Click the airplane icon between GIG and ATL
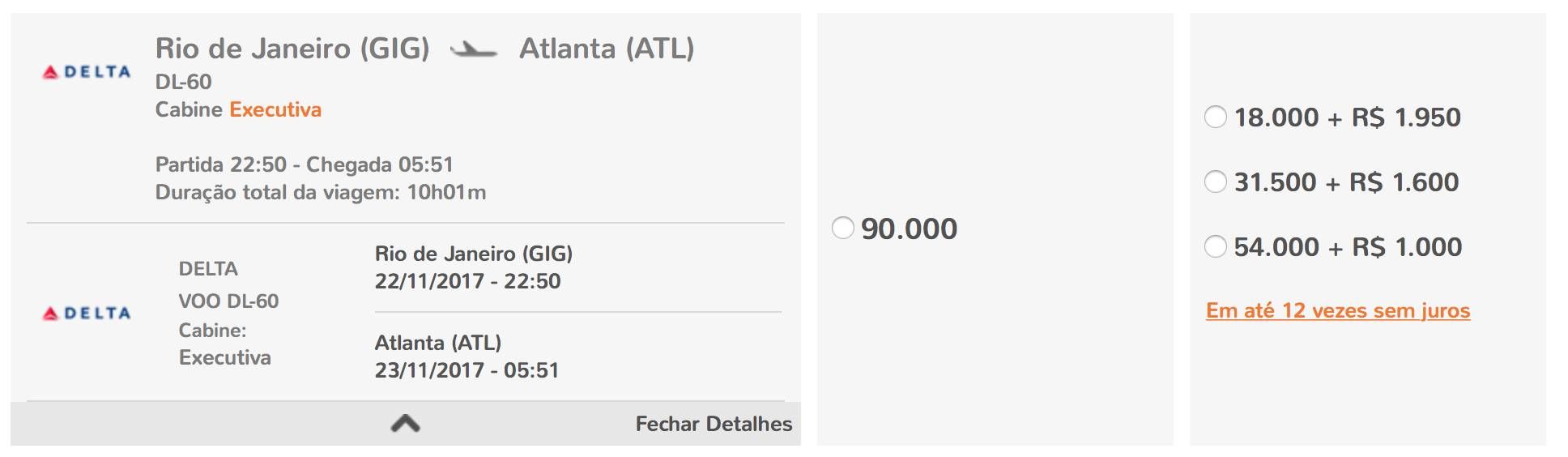 (474, 50)
